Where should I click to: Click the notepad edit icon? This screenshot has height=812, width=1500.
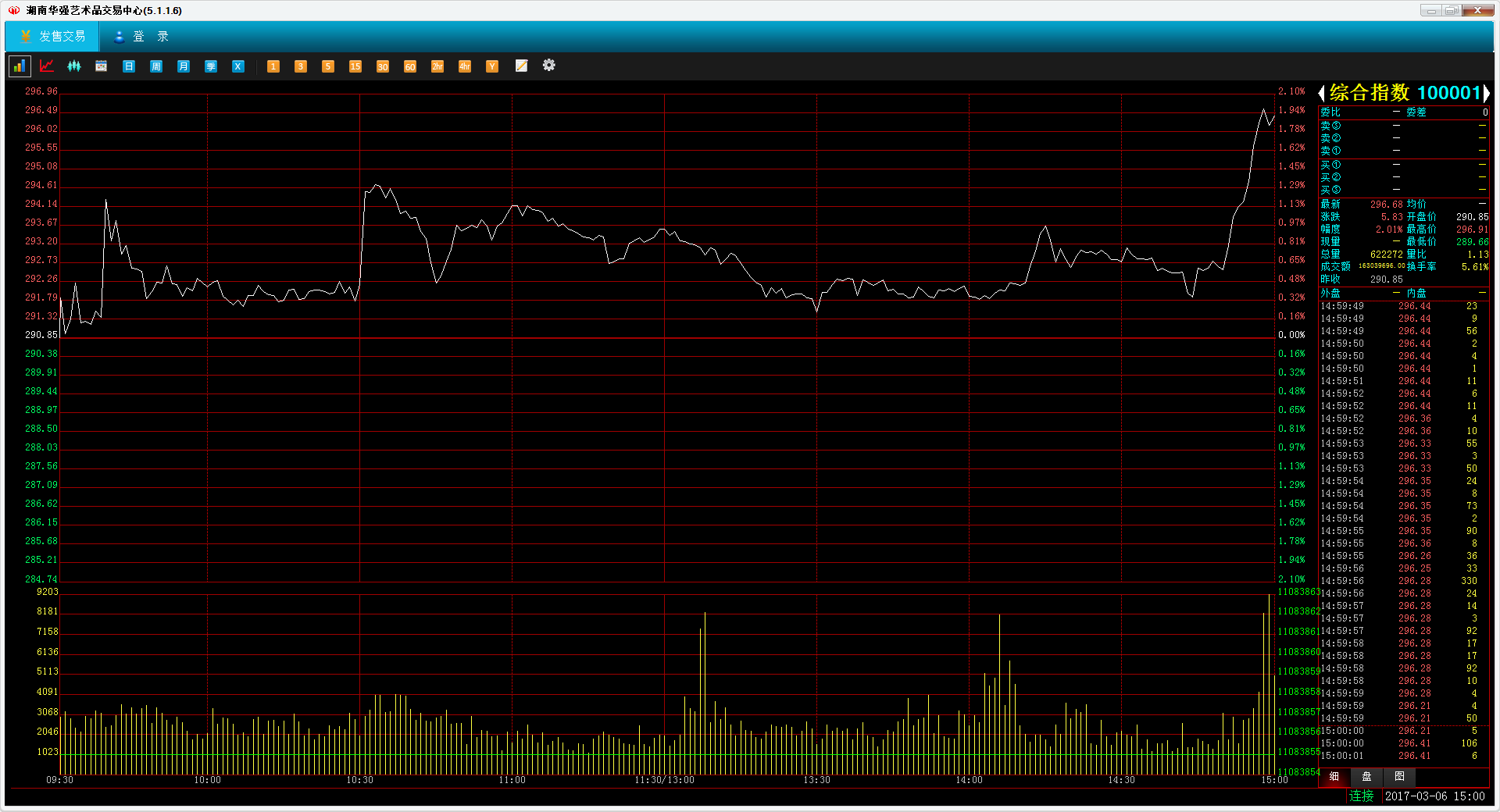521,66
